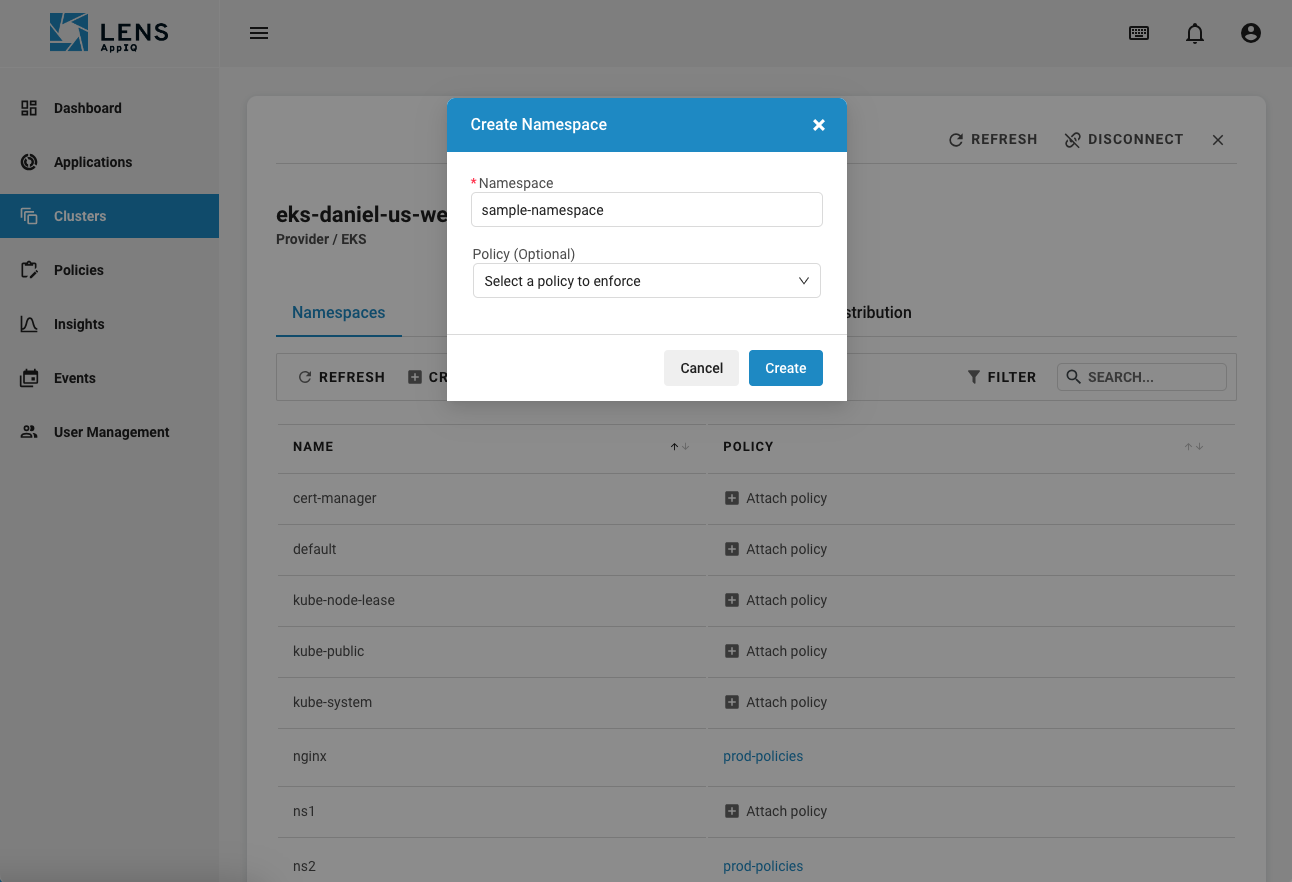The height and width of the screenshot is (882, 1292).
Task: Open the Filter option
Action: point(1001,377)
